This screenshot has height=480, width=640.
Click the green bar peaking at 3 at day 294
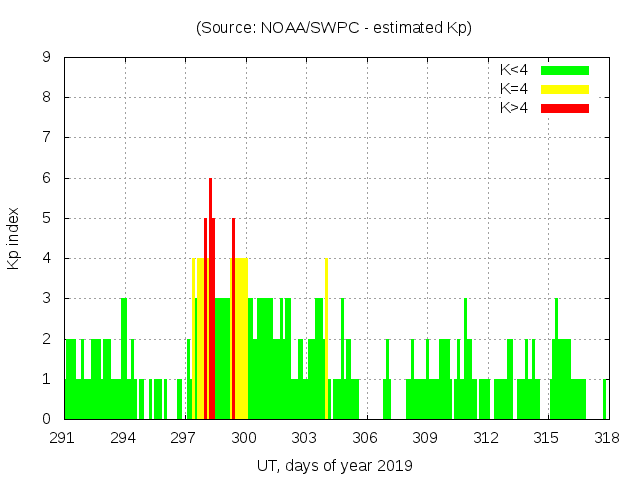pyautogui.click(x=124, y=360)
